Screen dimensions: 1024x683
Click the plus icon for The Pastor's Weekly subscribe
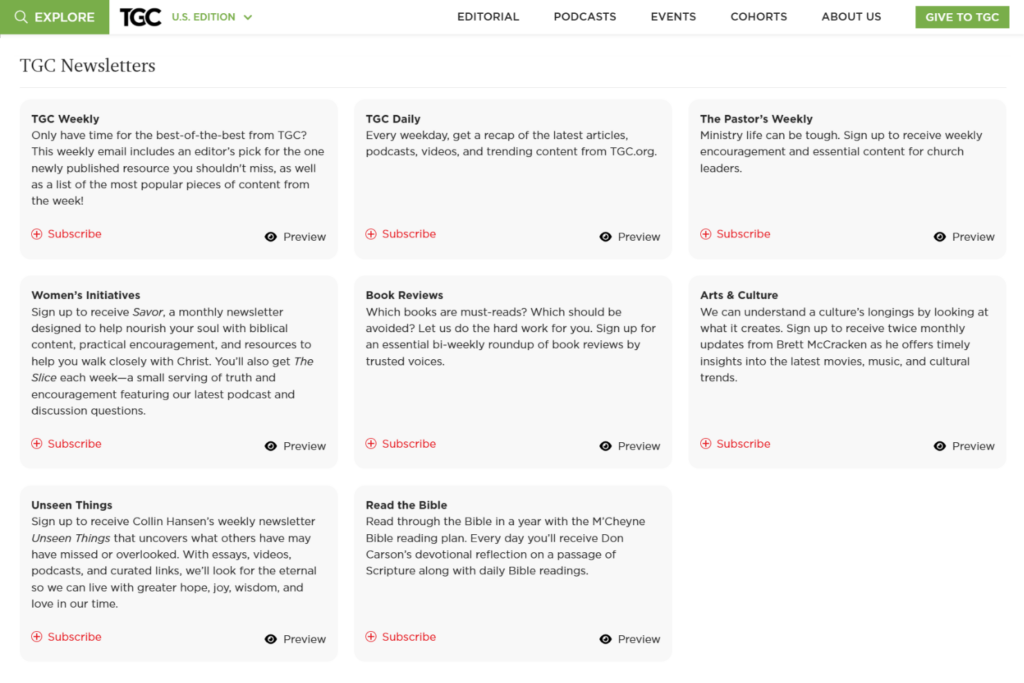[705, 234]
